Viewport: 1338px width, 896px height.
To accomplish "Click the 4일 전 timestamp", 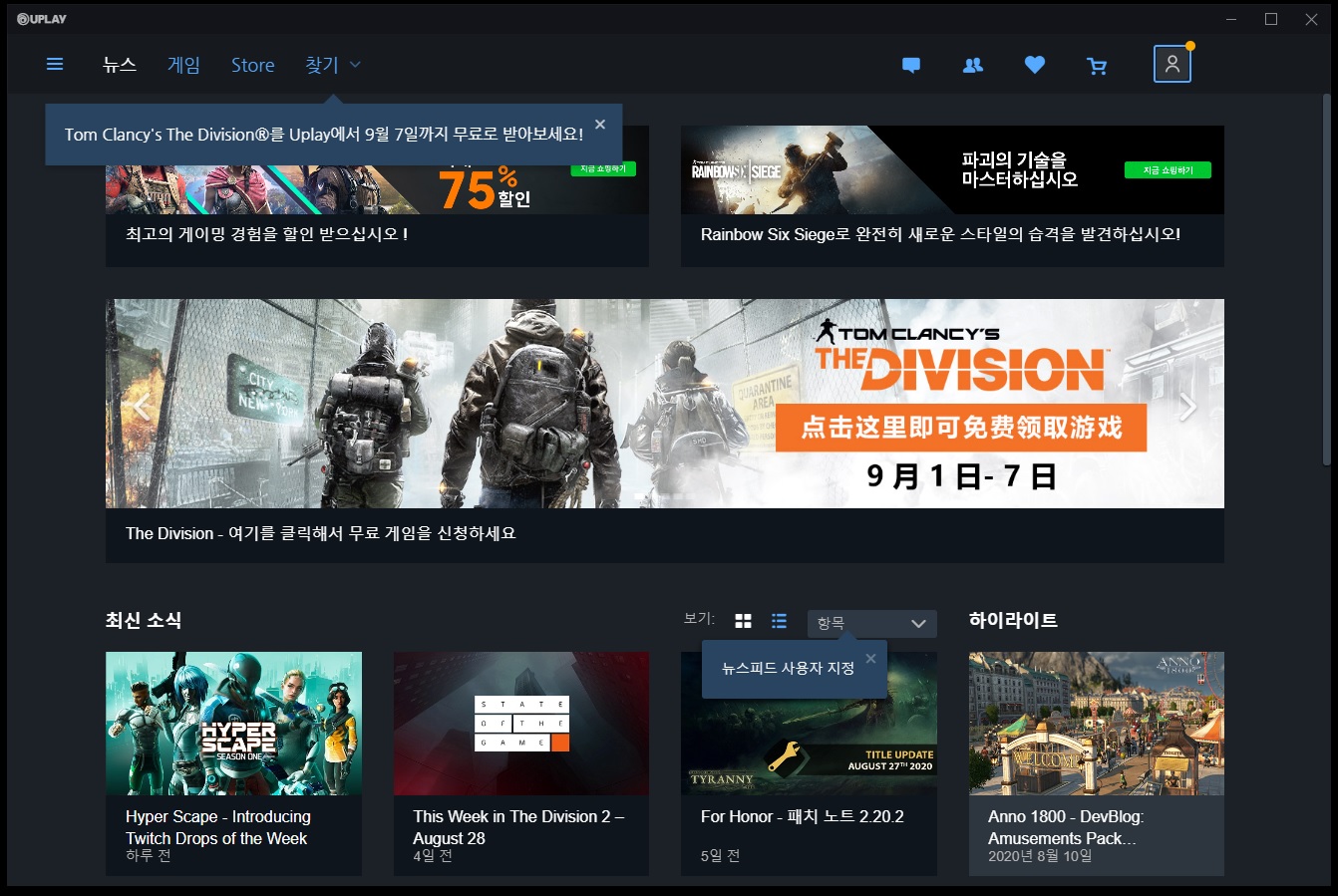I will click(x=433, y=856).
